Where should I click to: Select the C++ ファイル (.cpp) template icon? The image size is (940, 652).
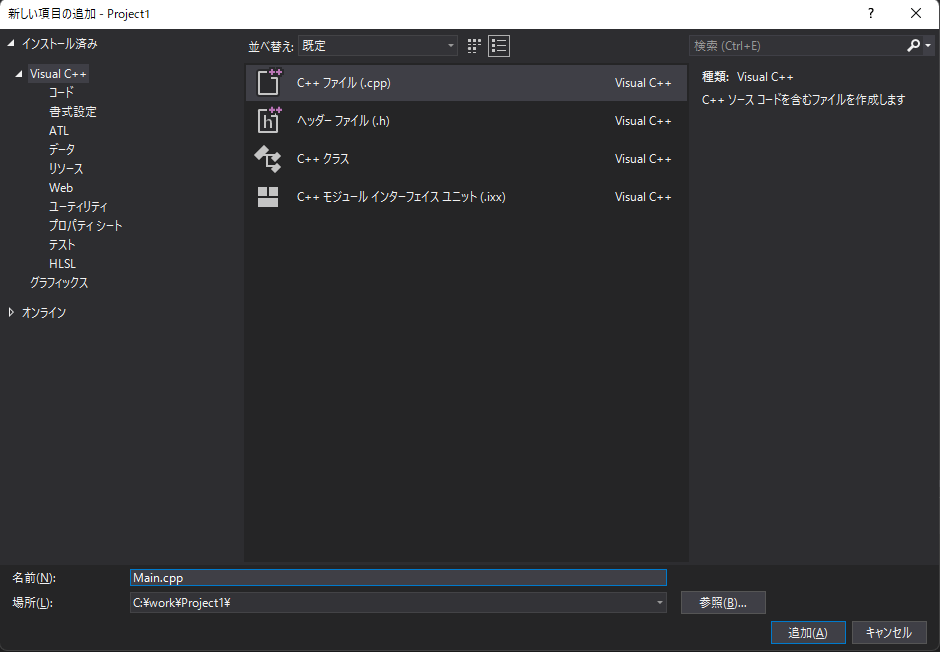[269, 82]
